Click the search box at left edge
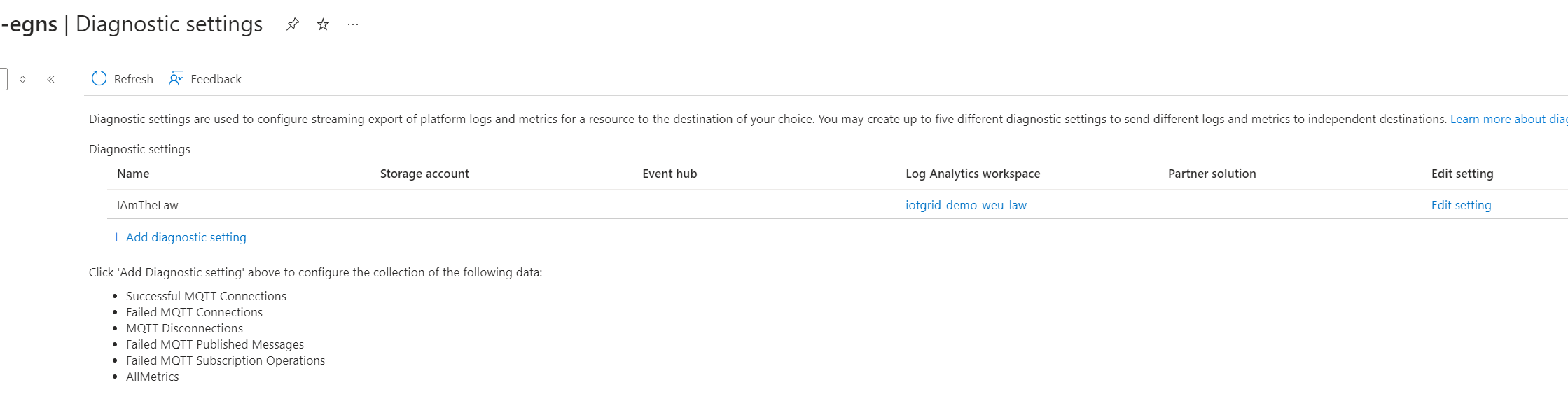Image resolution: width=1568 pixels, height=394 pixels. click(x=4, y=79)
